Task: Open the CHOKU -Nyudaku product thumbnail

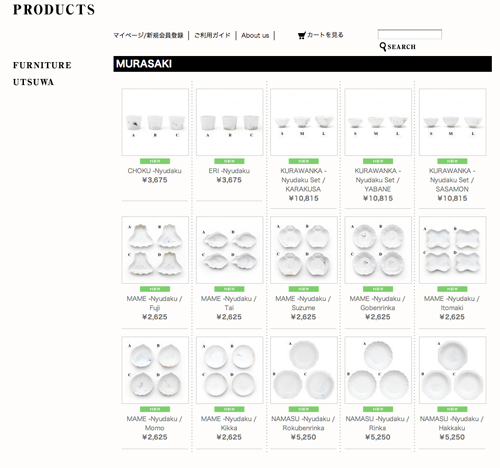Action: pyautogui.click(x=155, y=122)
